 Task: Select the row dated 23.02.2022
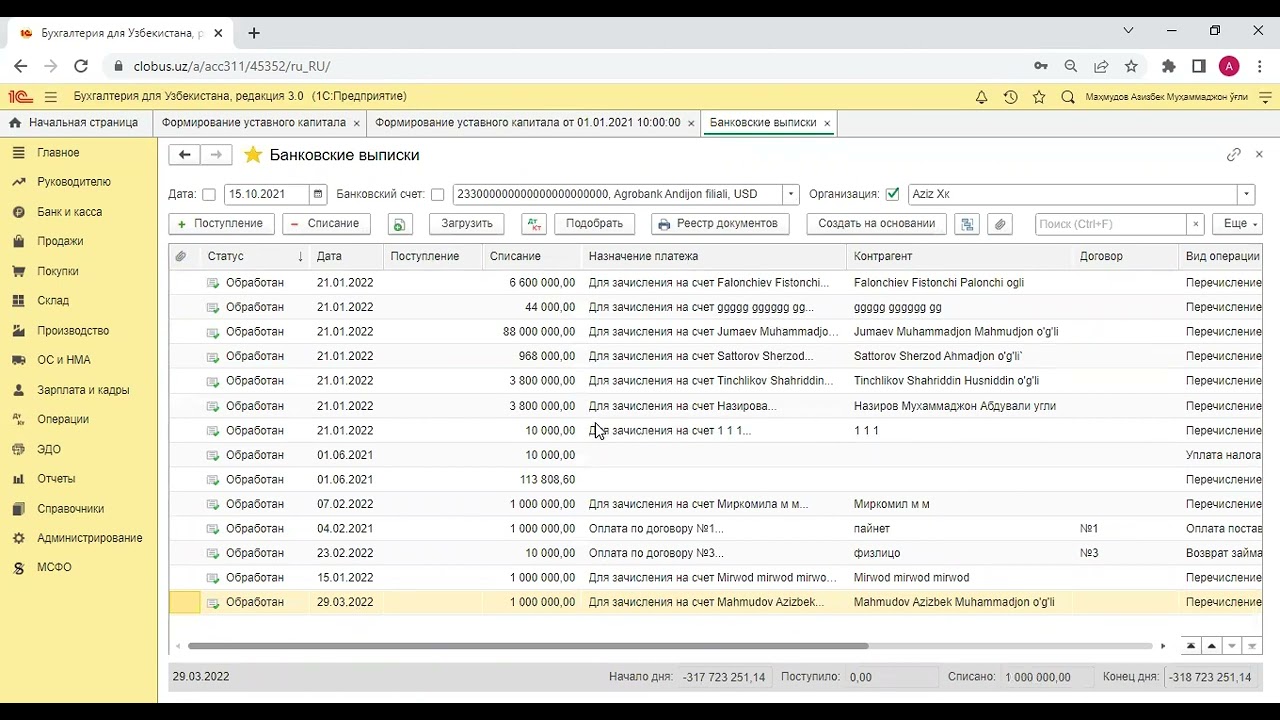point(715,553)
